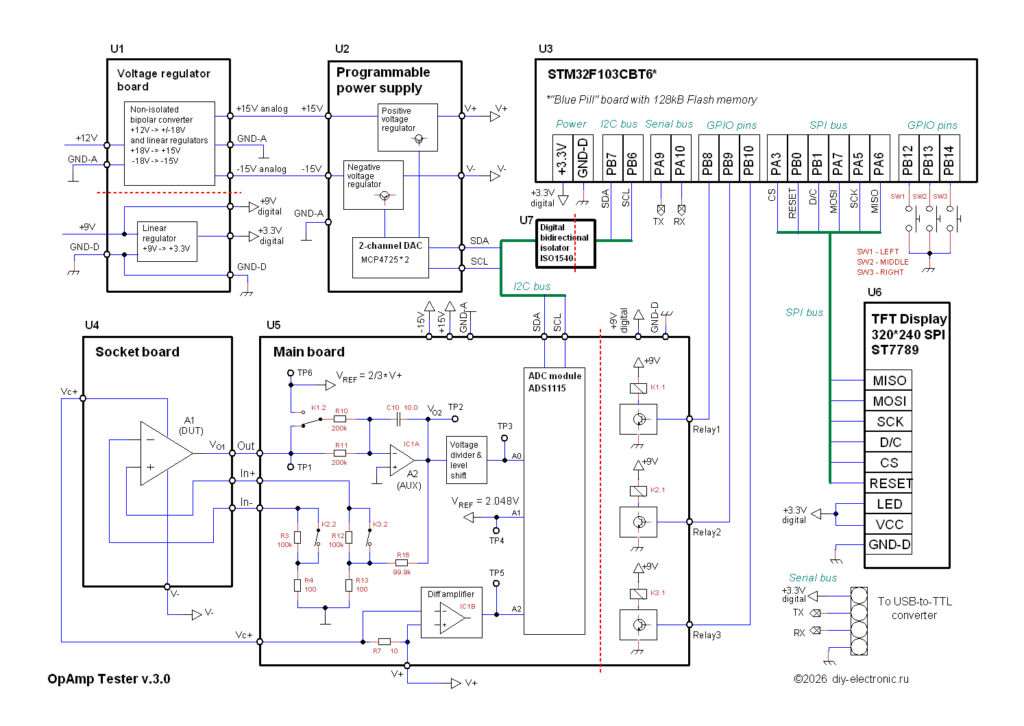The height and width of the screenshot is (726, 1024).
Task: Click the A1 (DUT) op-amp triangle symbol
Action: 166,452
